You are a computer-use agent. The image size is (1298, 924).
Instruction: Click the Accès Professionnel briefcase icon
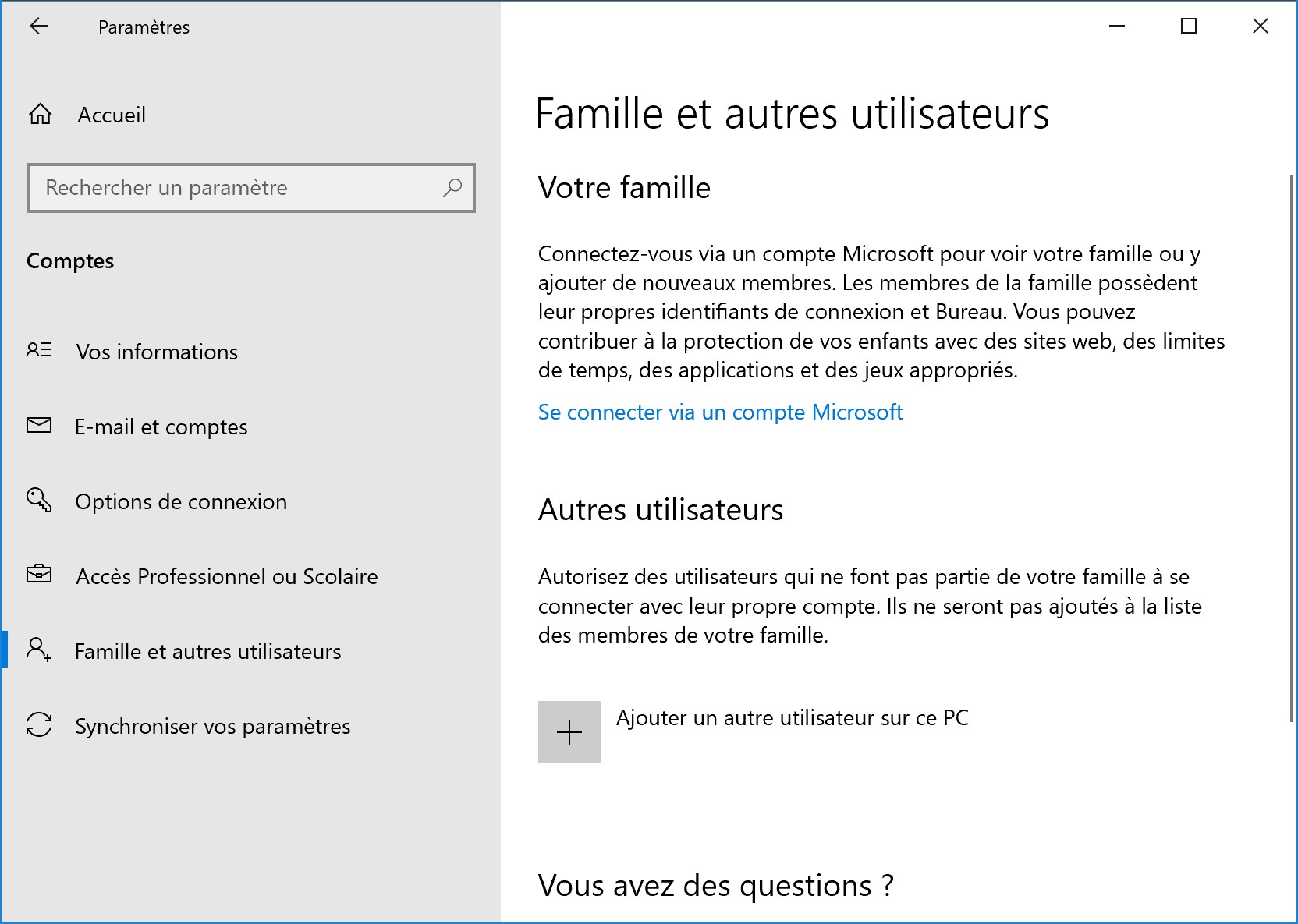pyautogui.click(x=39, y=575)
